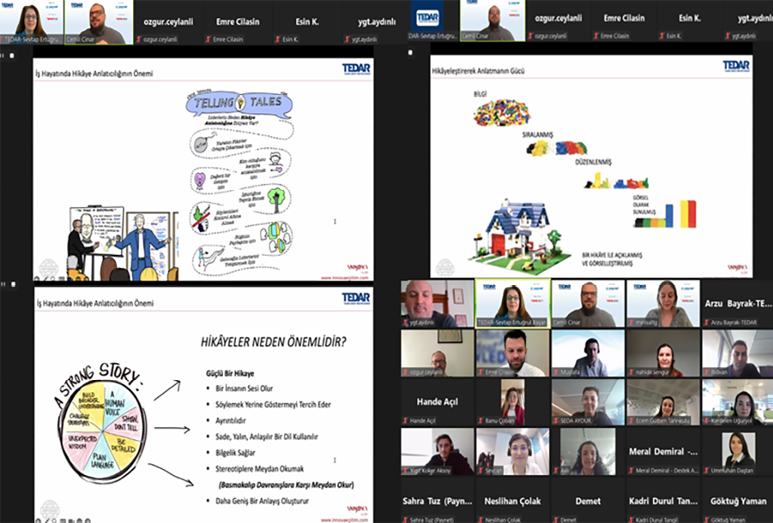Click muted mic icon beside Kadri Durul Tanğil
The height and width of the screenshot is (523, 773).
click(630, 520)
